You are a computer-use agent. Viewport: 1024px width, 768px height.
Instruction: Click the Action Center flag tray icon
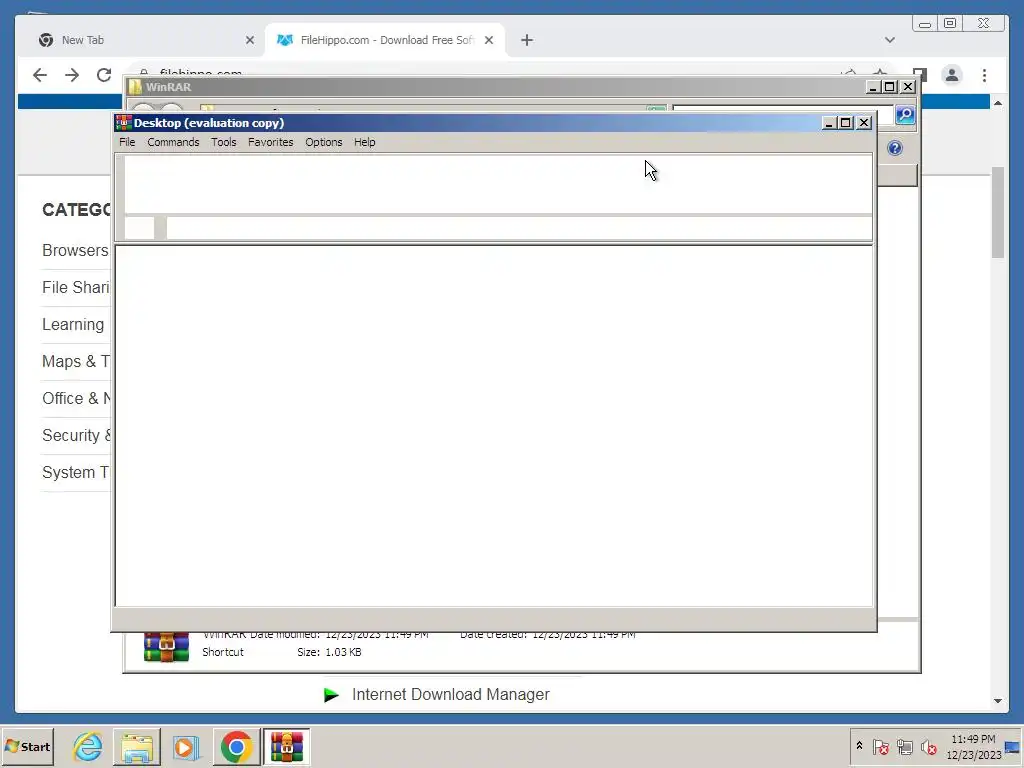tap(880, 746)
